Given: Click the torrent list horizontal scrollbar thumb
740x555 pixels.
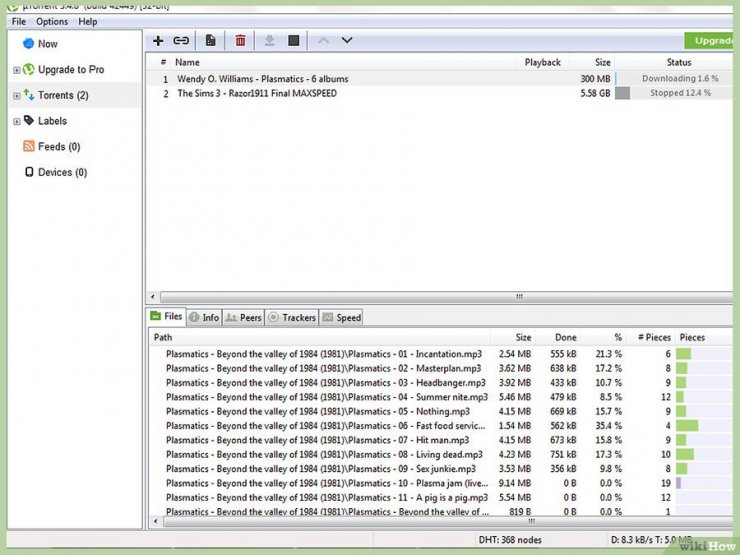Looking at the screenshot, I should click(x=446, y=297).
